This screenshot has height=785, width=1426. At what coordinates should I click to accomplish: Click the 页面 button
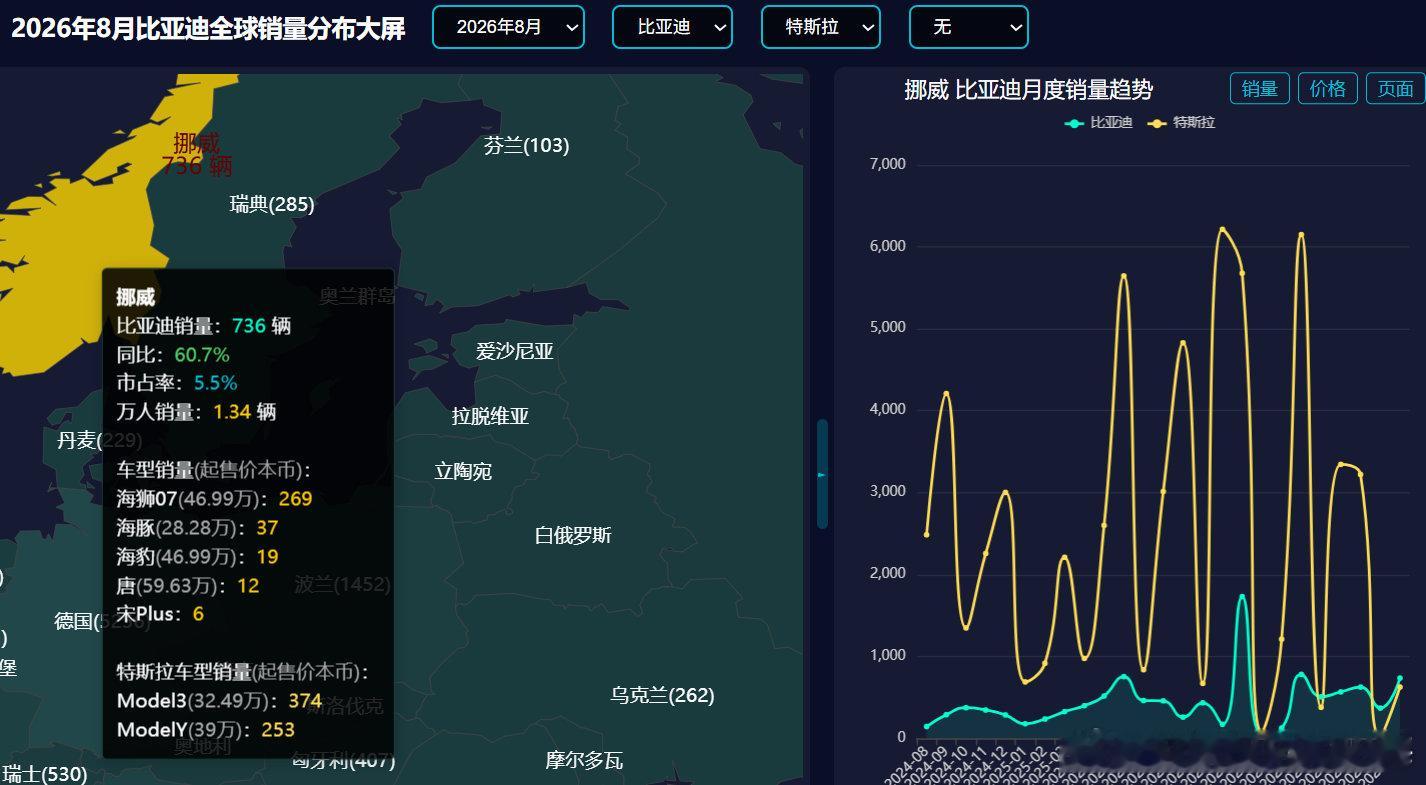pos(1395,89)
